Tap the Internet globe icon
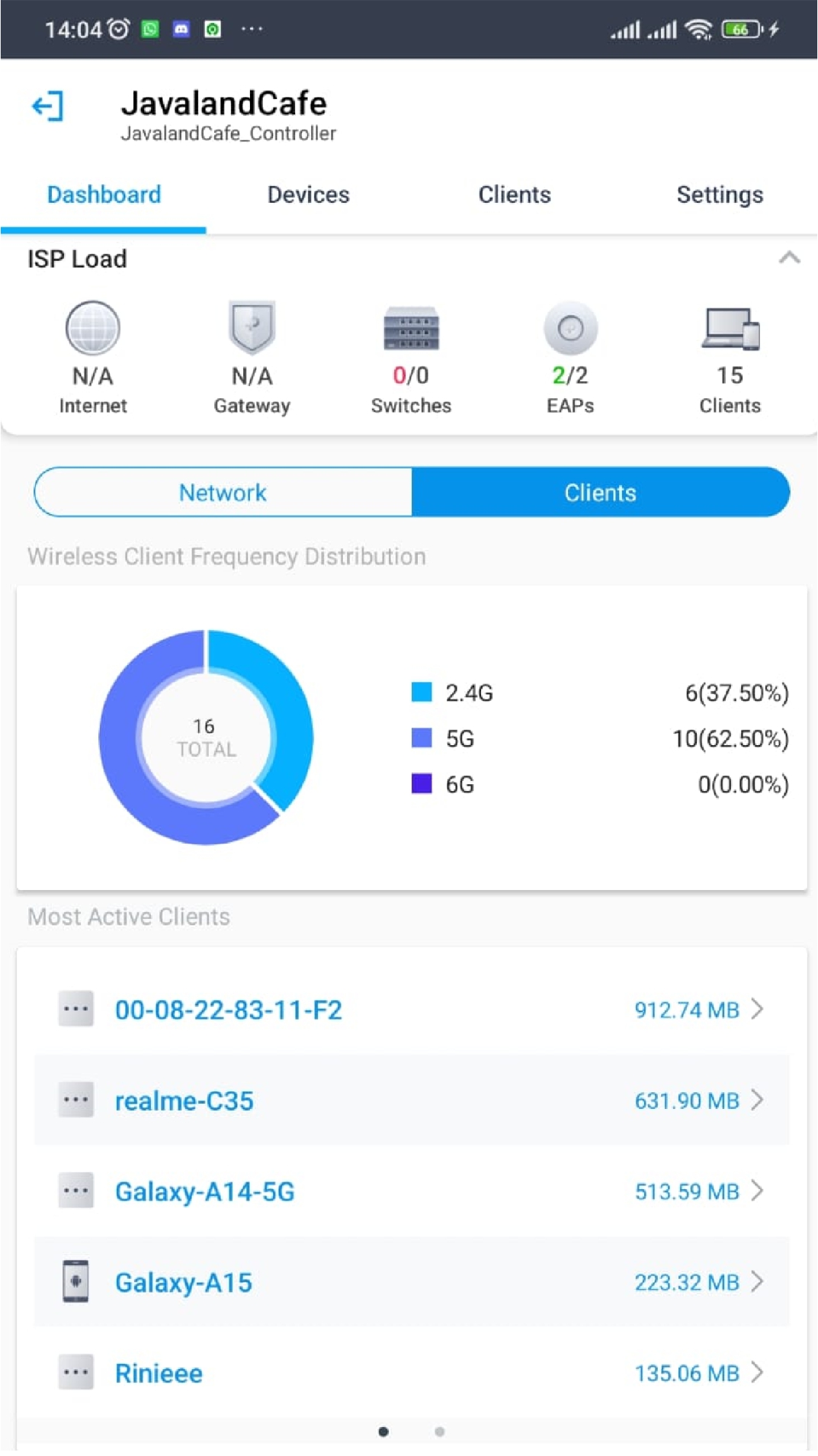The image size is (818, 1456). [92, 329]
